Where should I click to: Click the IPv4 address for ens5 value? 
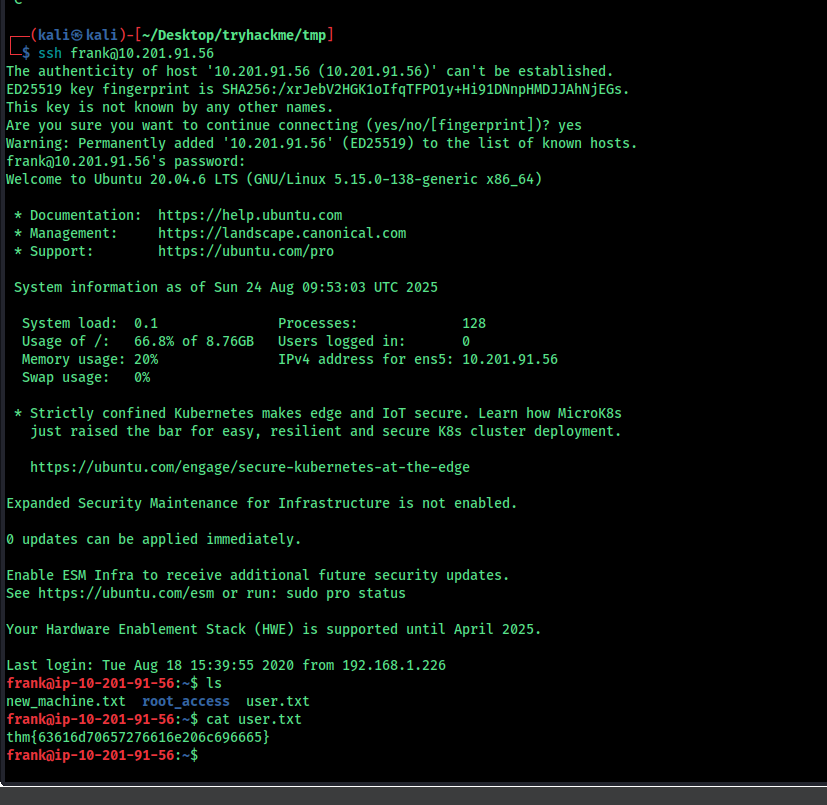(x=509, y=359)
